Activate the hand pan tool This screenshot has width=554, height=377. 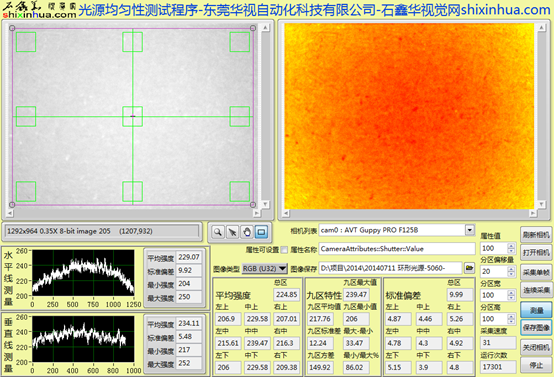coord(247,232)
